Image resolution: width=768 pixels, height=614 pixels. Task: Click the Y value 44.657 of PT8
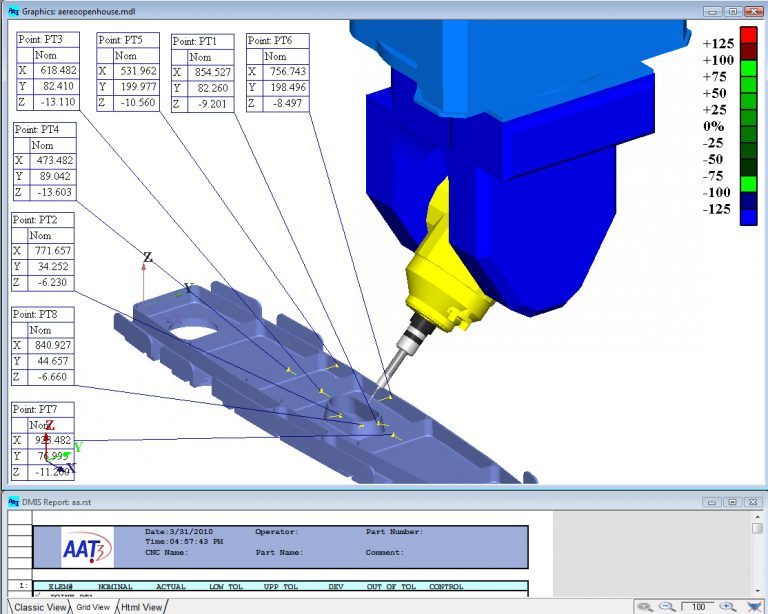click(x=52, y=361)
